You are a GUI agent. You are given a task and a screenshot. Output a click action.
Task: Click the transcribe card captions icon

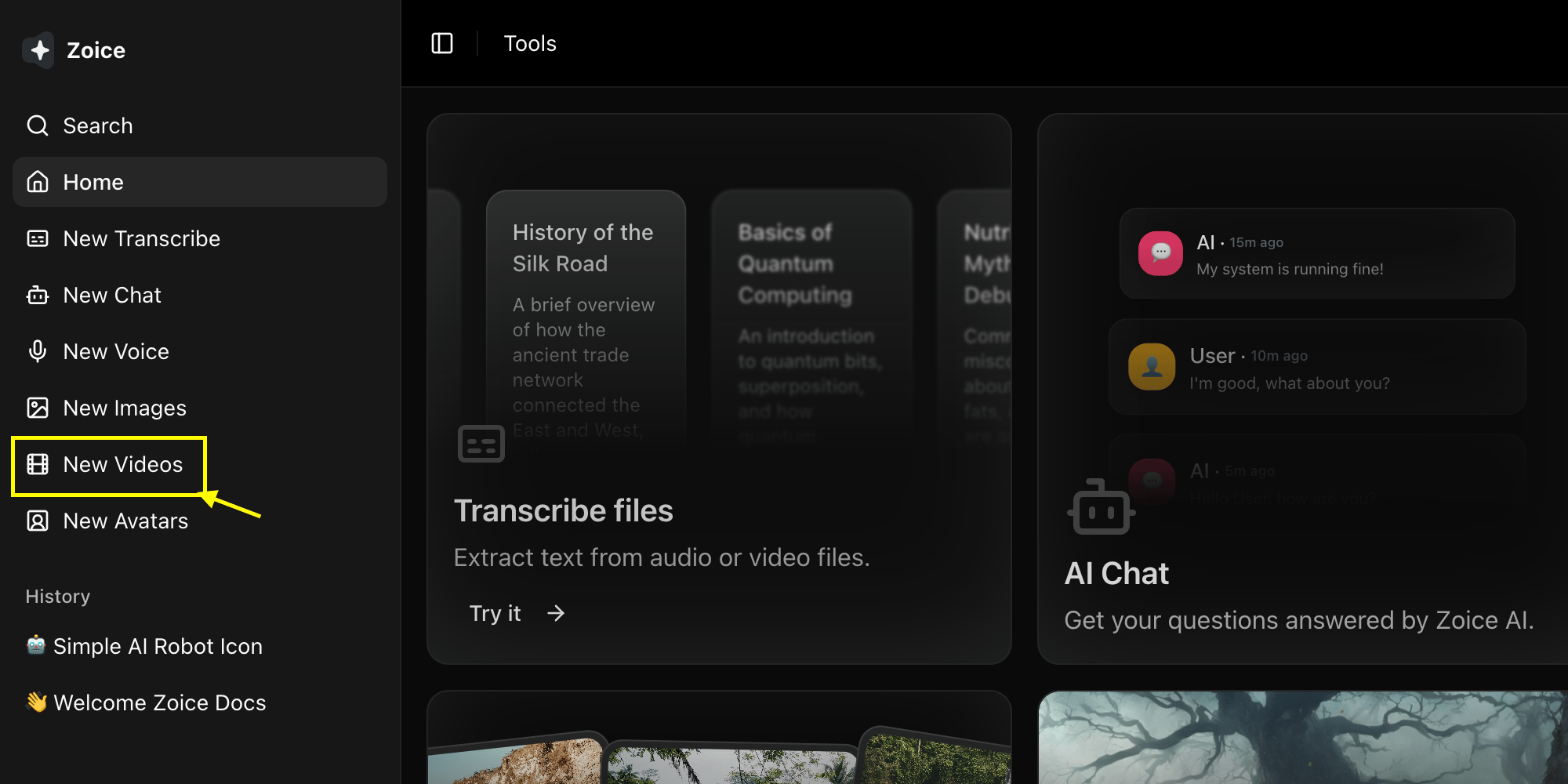point(481,444)
